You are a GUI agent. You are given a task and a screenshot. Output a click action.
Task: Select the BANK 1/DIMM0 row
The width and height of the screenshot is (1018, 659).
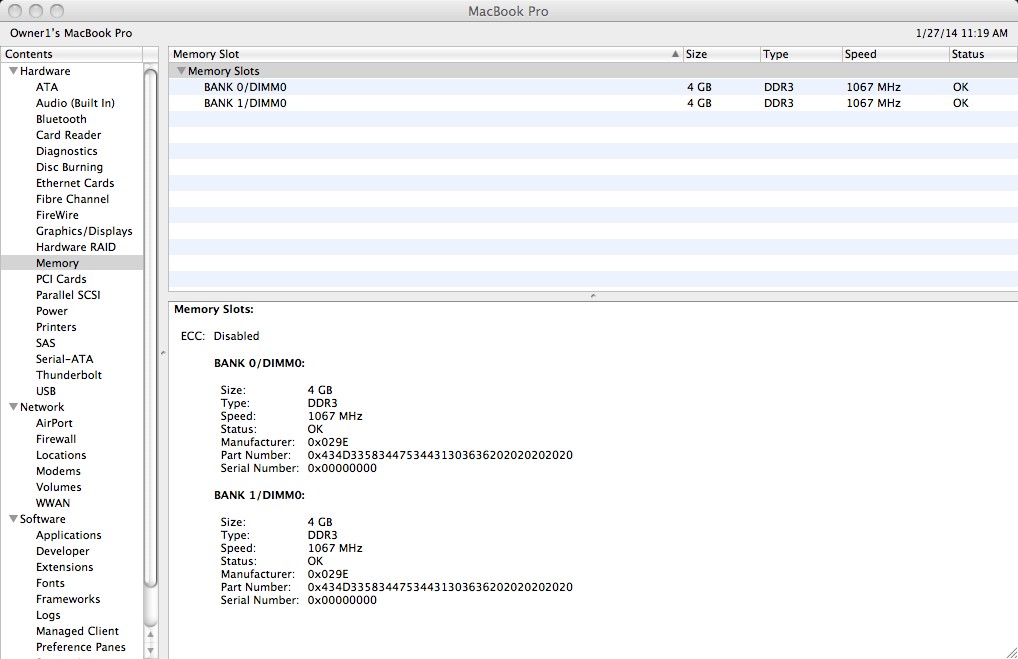tap(593, 103)
